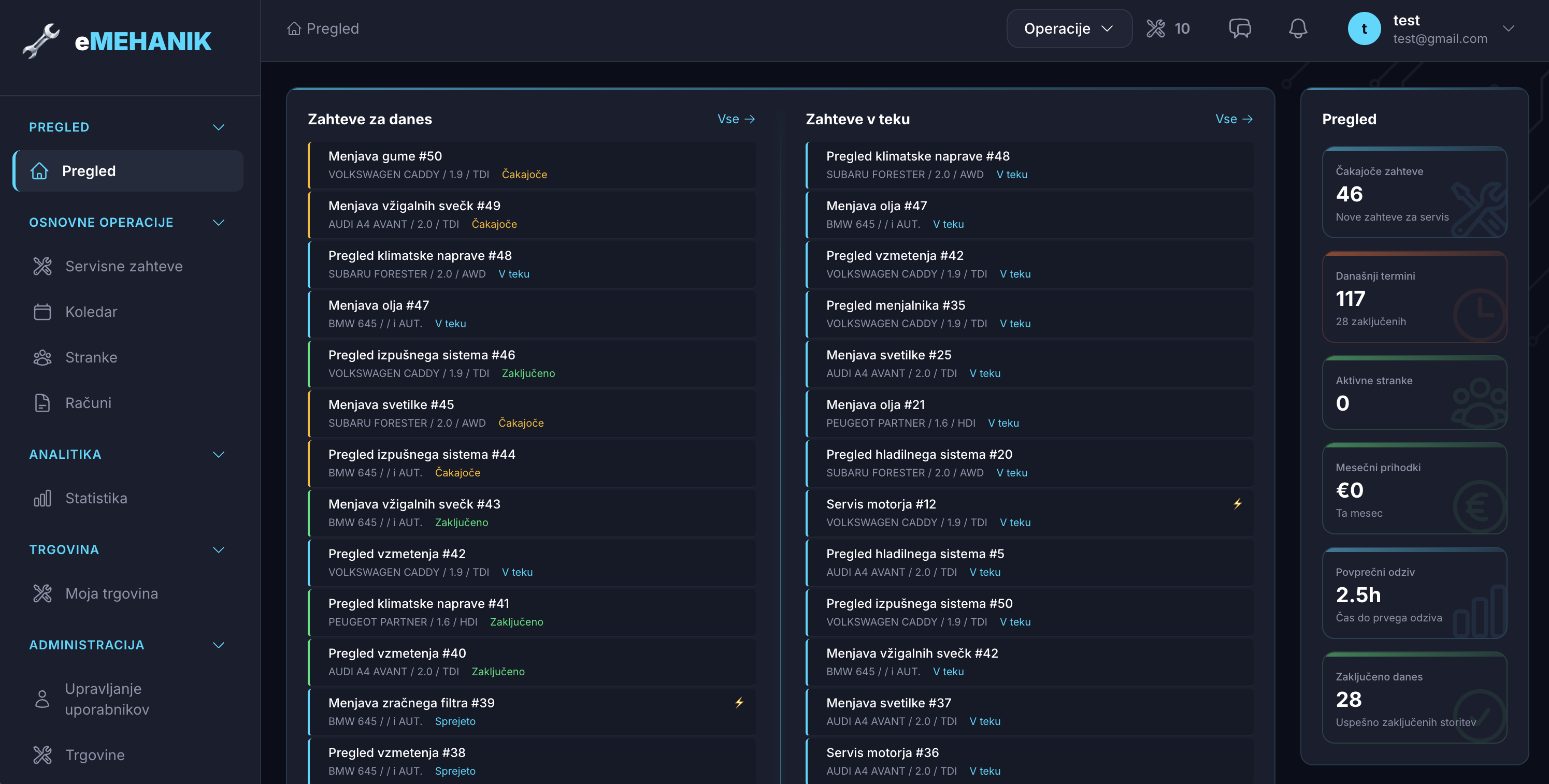The height and width of the screenshot is (784, 1549).
Task: Open the Operacije dropdown
Action: point(1069,28)
